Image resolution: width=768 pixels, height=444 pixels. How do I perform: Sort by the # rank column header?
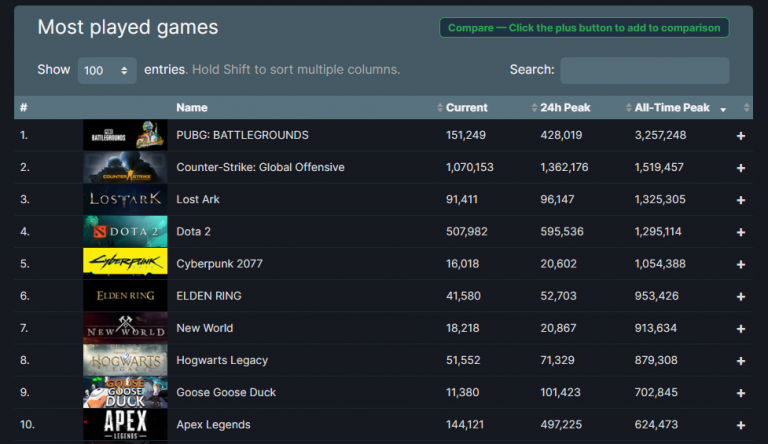(24, 108)
